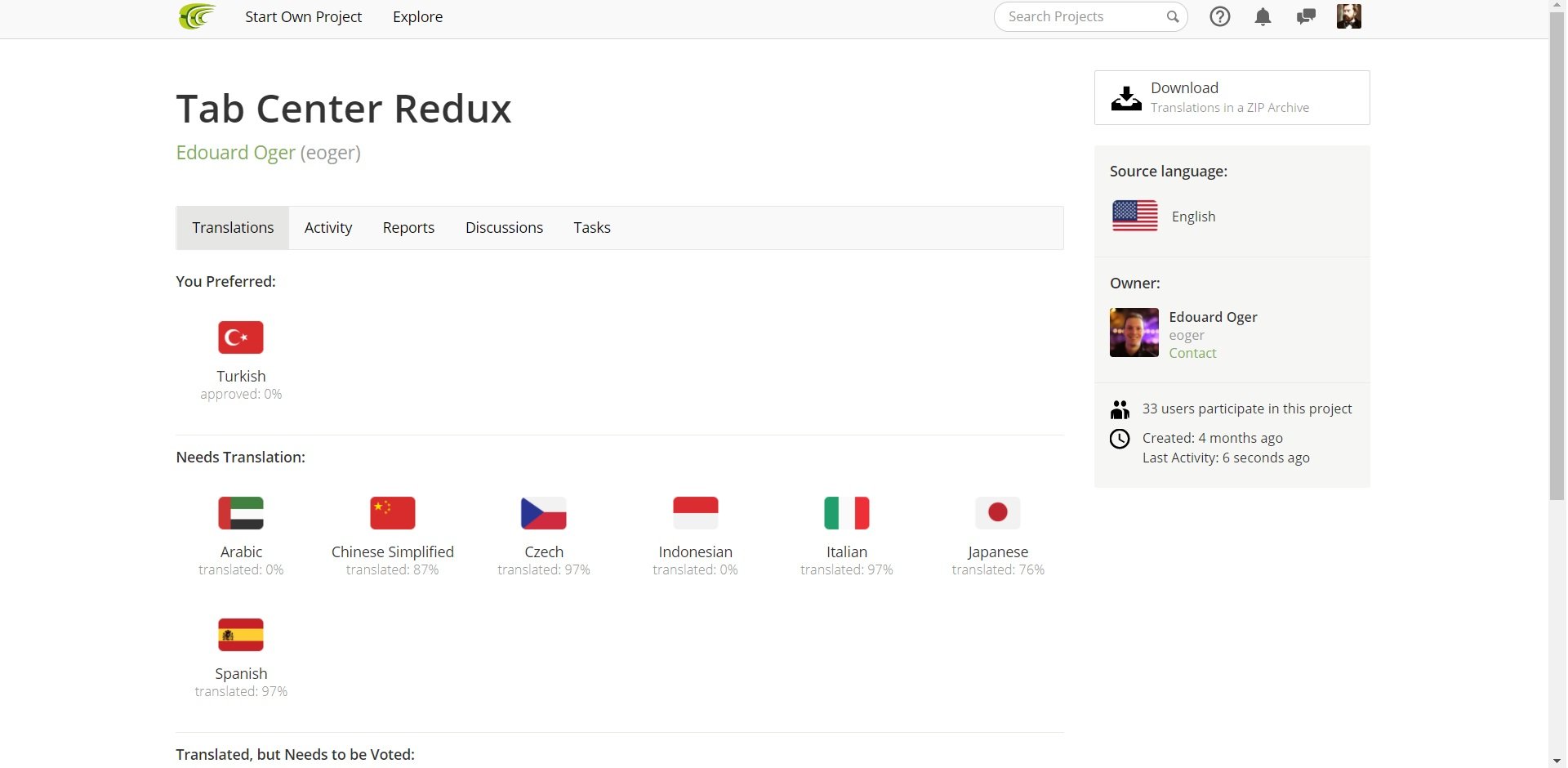Viewport: 1568px width, 768px height.
Task: Select the Chinese Simplified flag icon
Action: [393, 513]
